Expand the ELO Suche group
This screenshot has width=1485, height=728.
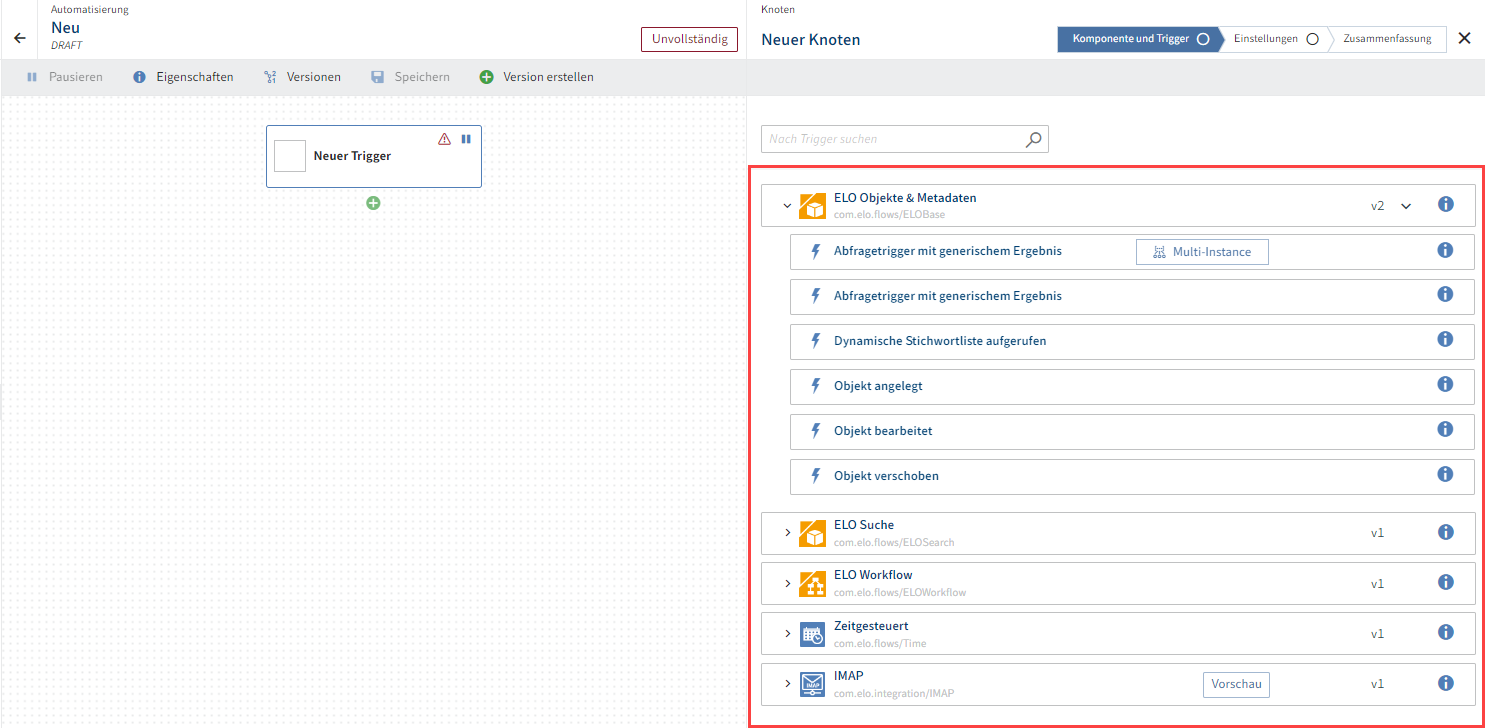coord(787,533)
